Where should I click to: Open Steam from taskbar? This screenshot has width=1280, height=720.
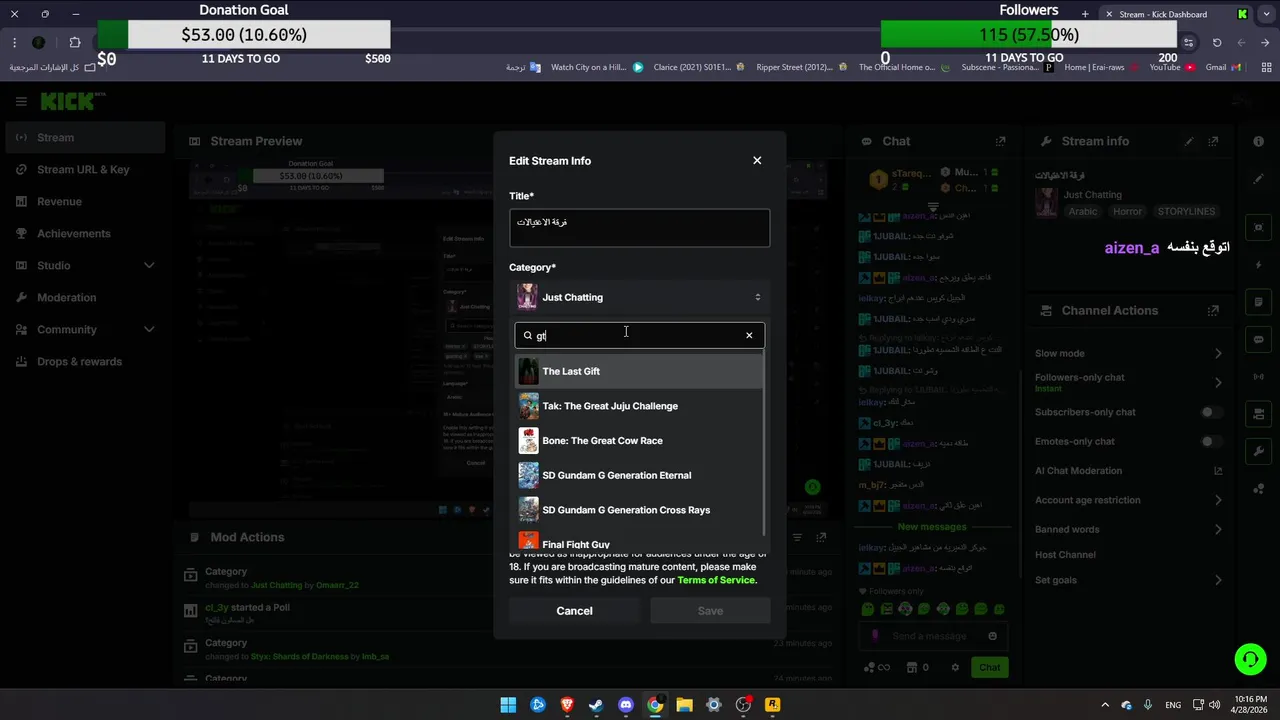click(x=596, y=704)
